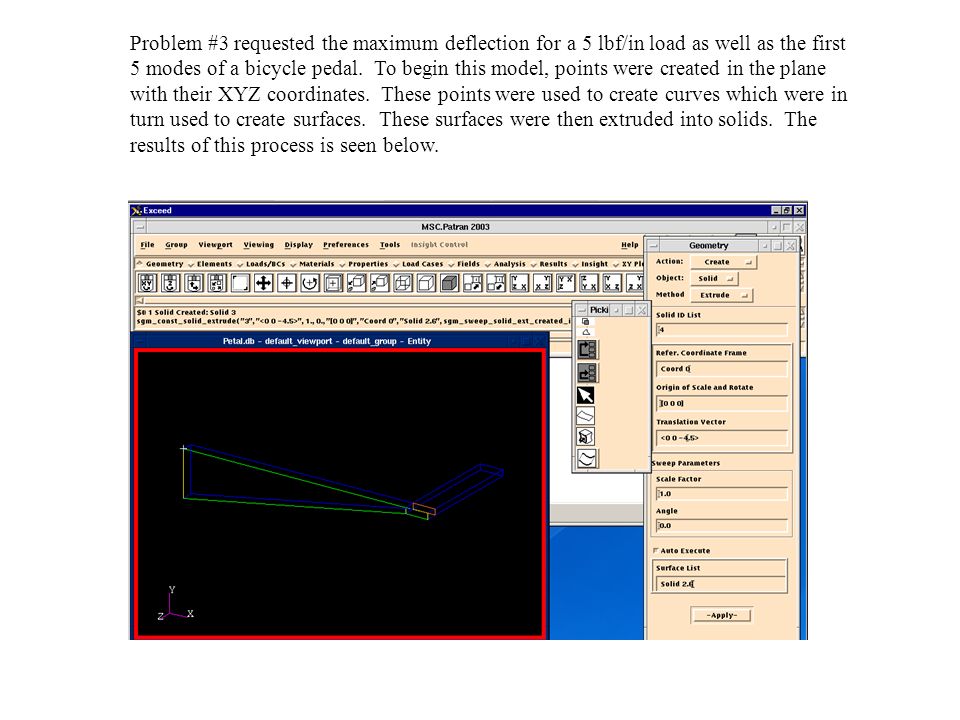The image size is (960, 720).
Task: Select the surface pick icon in Picking toolbar
Action: click(586, 416)
